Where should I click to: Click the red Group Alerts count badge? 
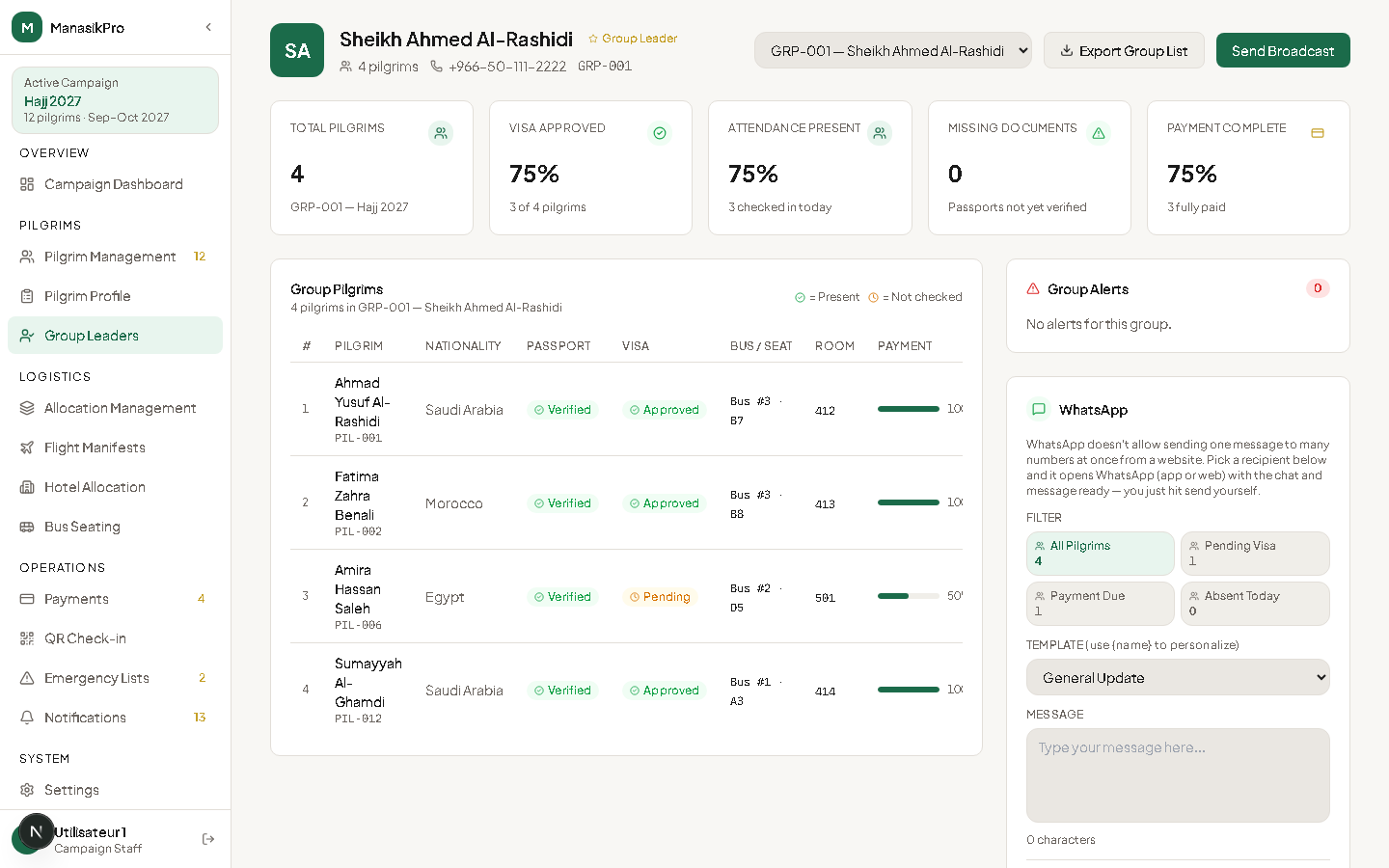pos(1318,288)
